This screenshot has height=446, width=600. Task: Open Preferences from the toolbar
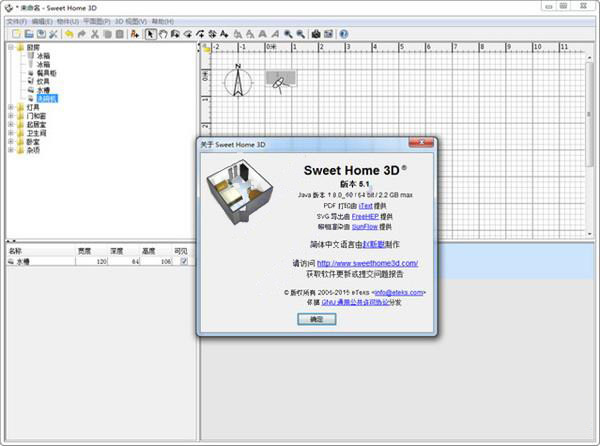[54, 34]
